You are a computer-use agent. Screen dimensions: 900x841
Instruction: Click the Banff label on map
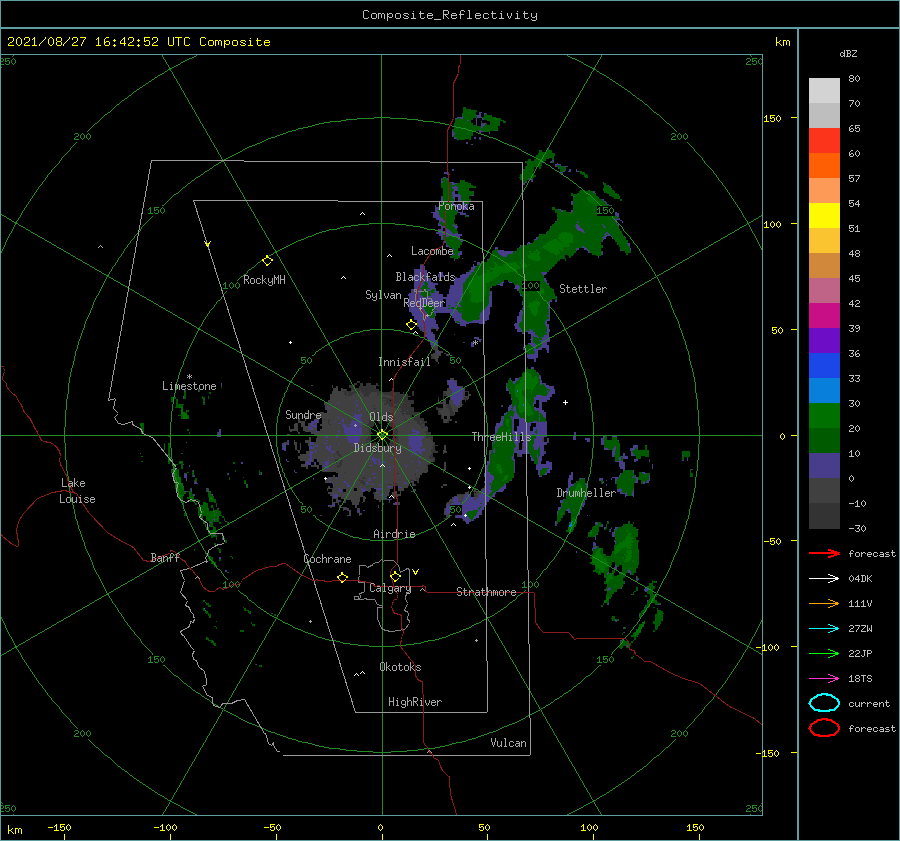click(165, 557)
